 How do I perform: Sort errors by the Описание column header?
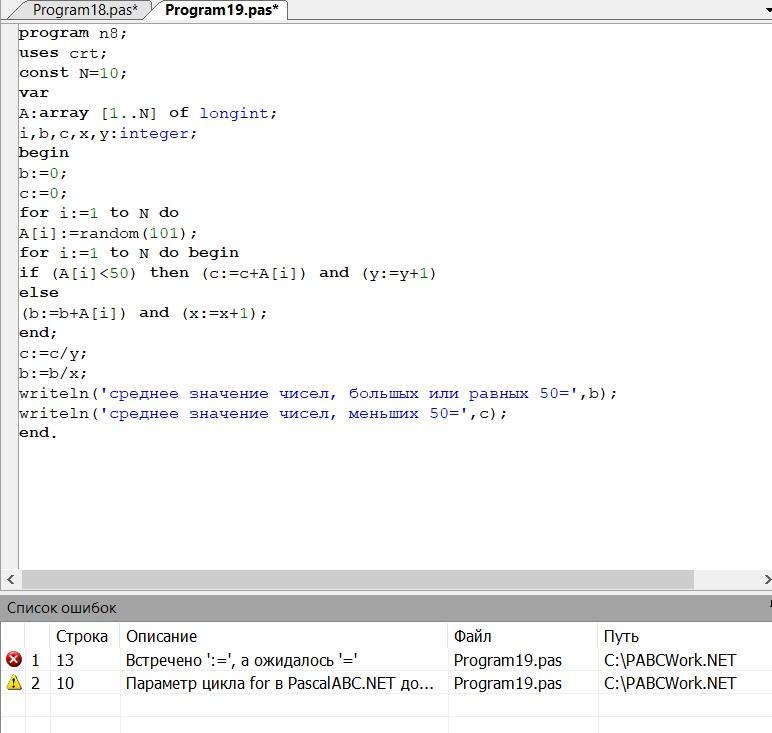pos(161,636)
